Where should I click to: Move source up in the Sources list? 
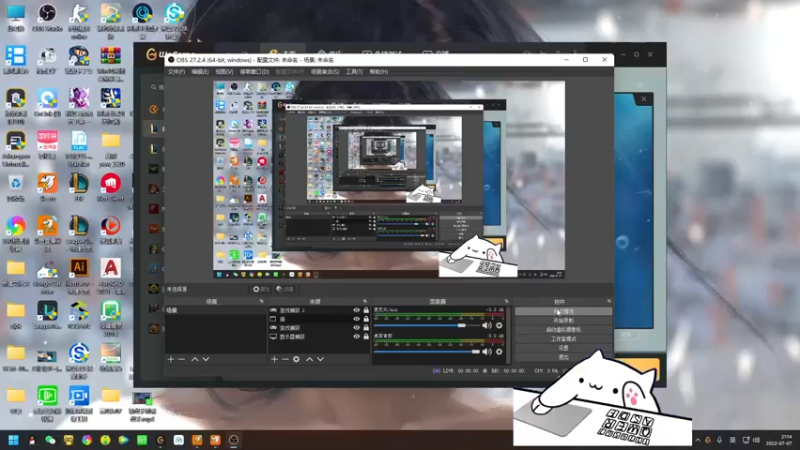point(310,359)
